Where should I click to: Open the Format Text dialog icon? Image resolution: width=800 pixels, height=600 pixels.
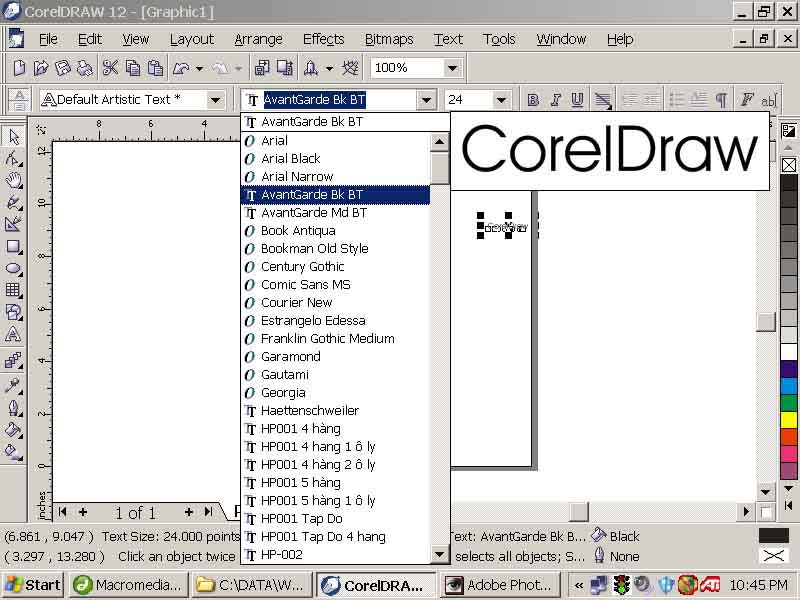pyautogui.click(x=746, y=100)
